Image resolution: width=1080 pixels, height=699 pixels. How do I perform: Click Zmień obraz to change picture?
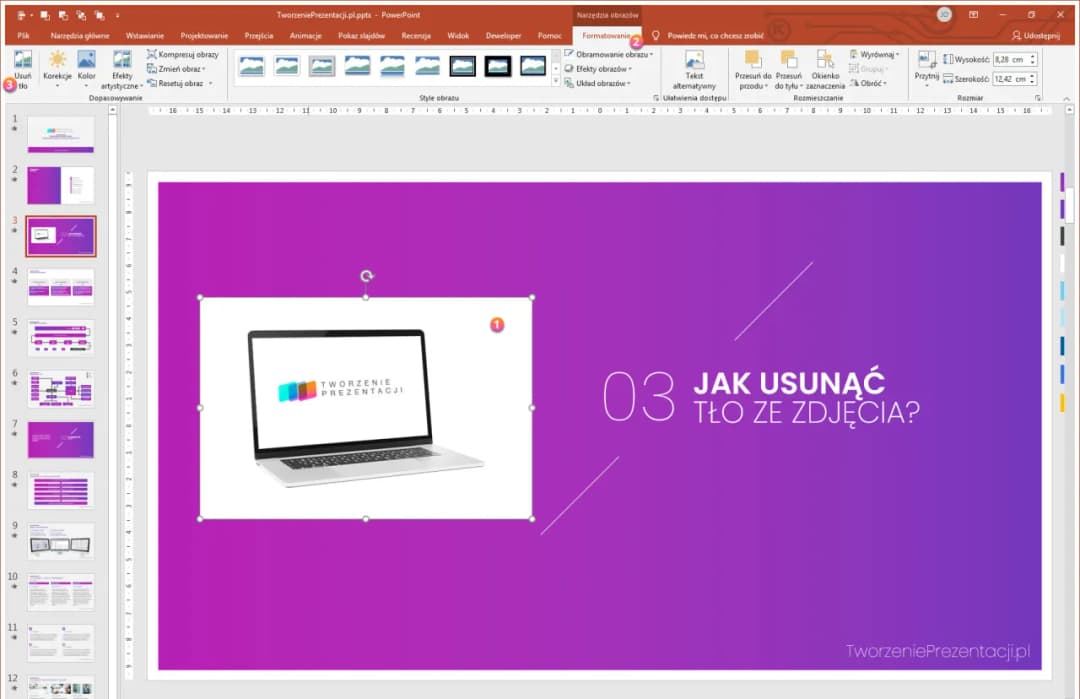[176, 69]
